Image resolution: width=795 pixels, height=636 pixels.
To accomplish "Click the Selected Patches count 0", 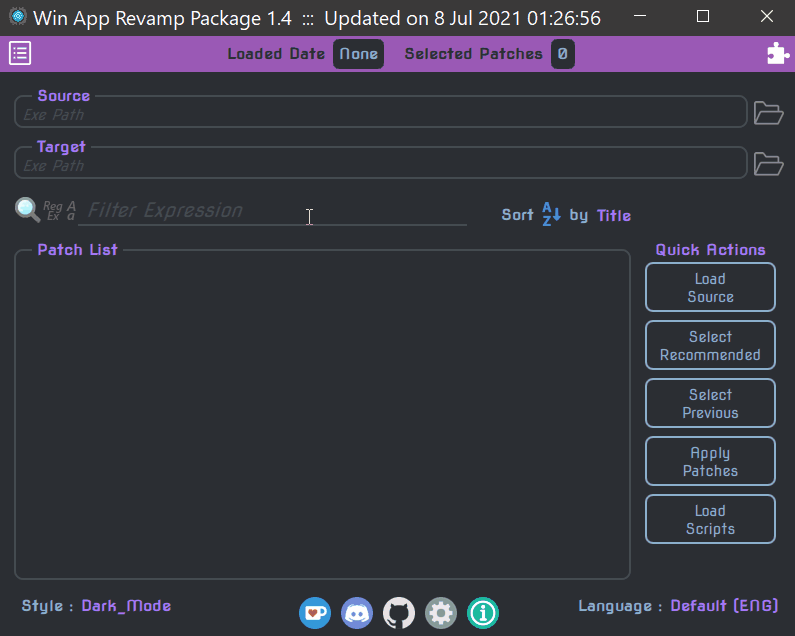I will coord(563,54).
